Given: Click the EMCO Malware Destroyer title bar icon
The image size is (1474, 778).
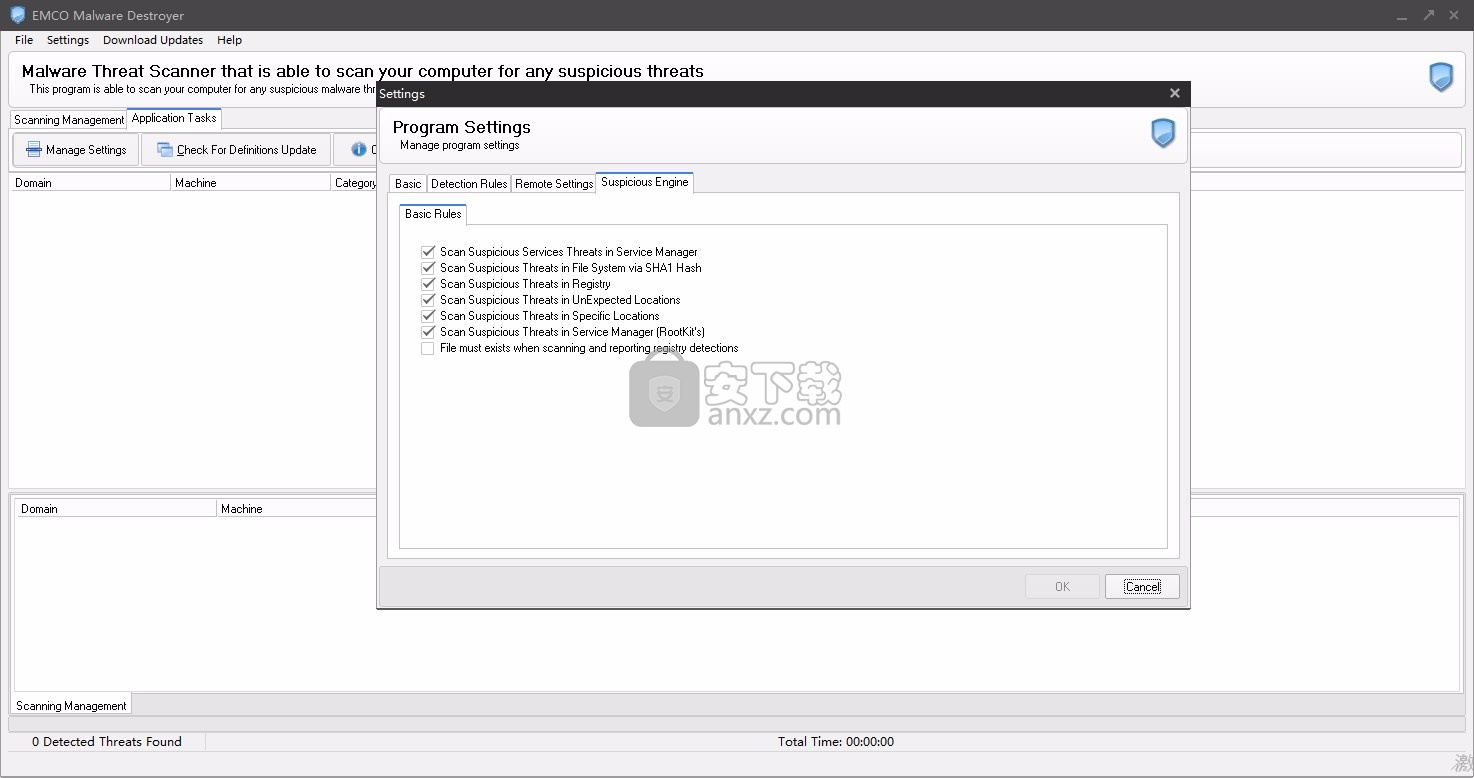Looking at the screenshot, I should click(17, 15).
